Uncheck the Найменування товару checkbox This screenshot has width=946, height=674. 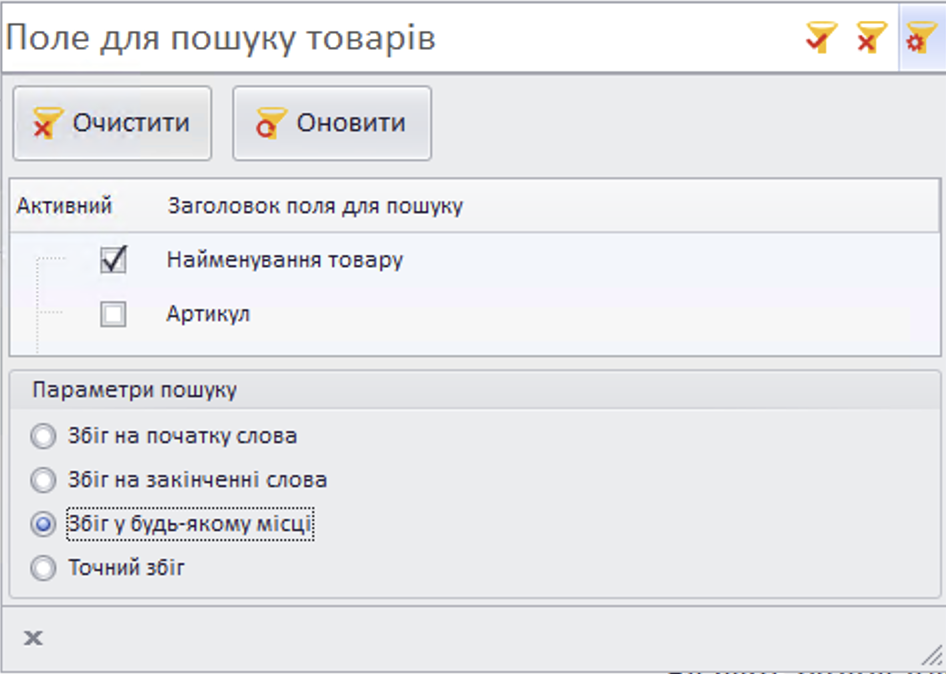point(113,261)
